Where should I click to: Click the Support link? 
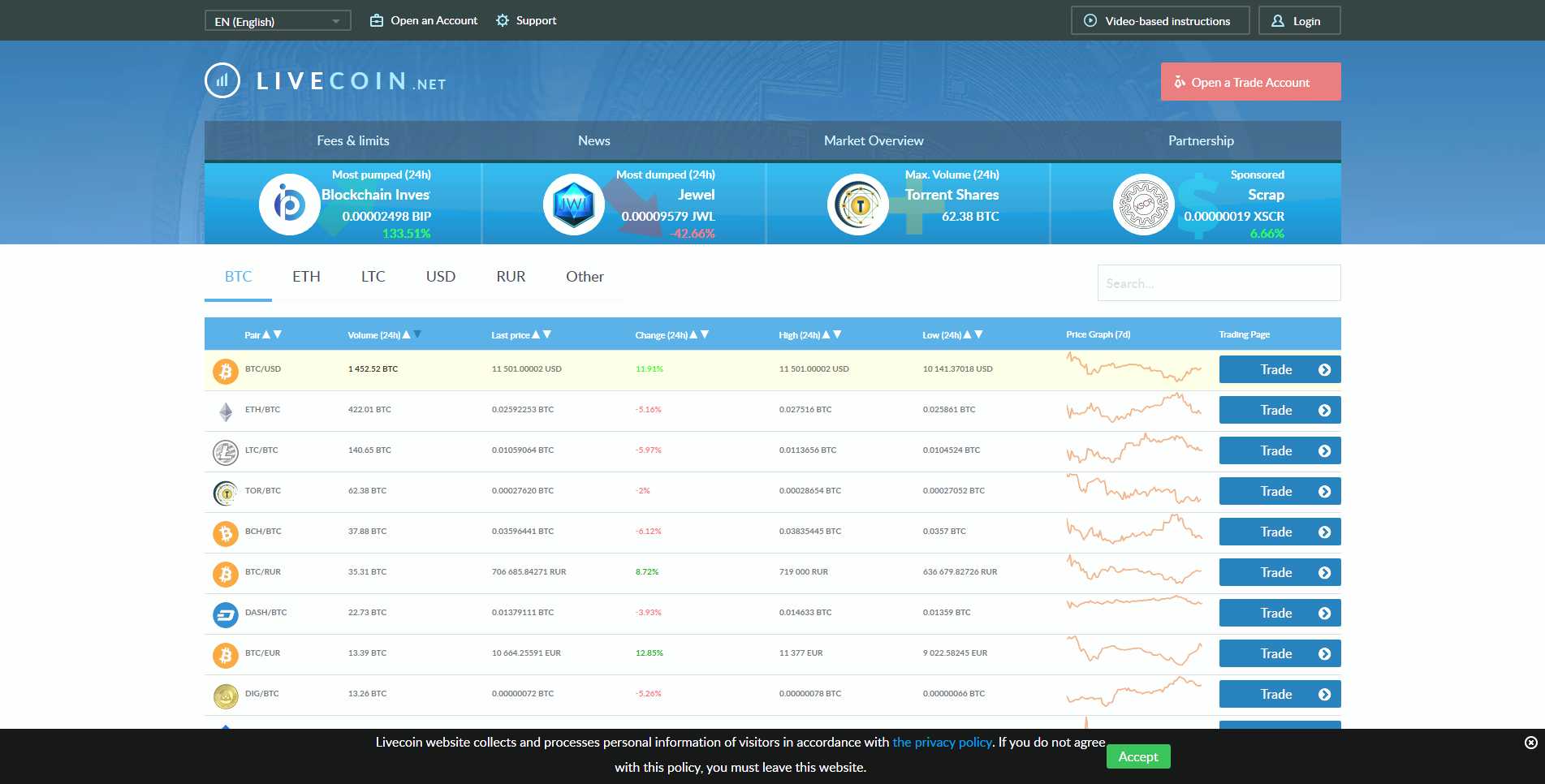coord(526,20)
